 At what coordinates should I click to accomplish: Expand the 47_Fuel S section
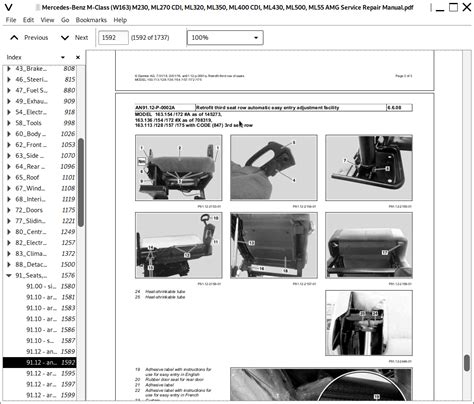[x=9, y=90]
